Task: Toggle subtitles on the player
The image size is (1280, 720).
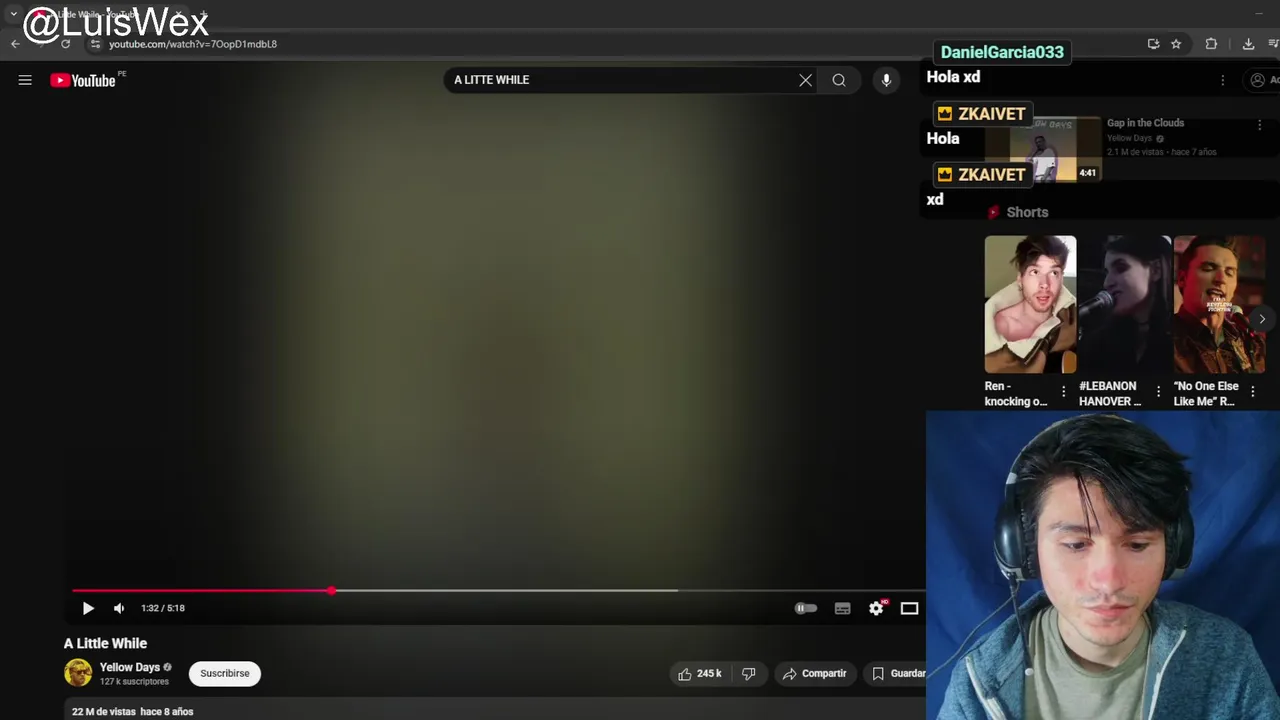Action: 842,608
